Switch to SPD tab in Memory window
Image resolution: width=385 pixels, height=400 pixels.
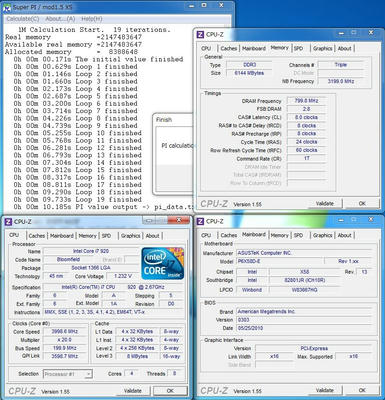click(x=298, y=48)
